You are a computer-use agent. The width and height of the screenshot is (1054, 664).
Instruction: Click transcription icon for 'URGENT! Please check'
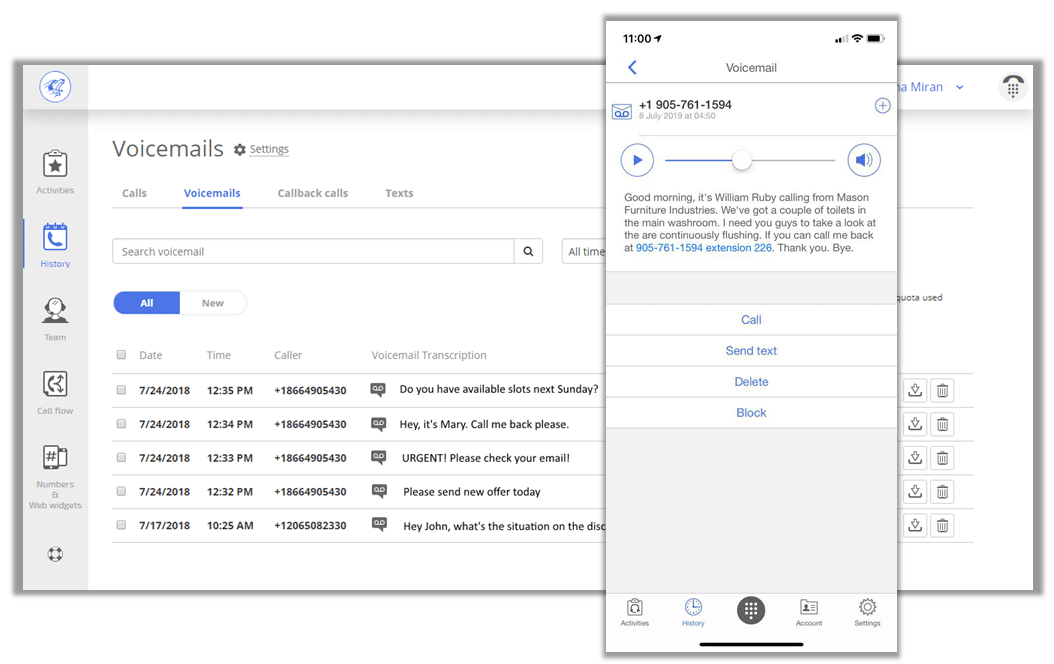tap(378, 458)
